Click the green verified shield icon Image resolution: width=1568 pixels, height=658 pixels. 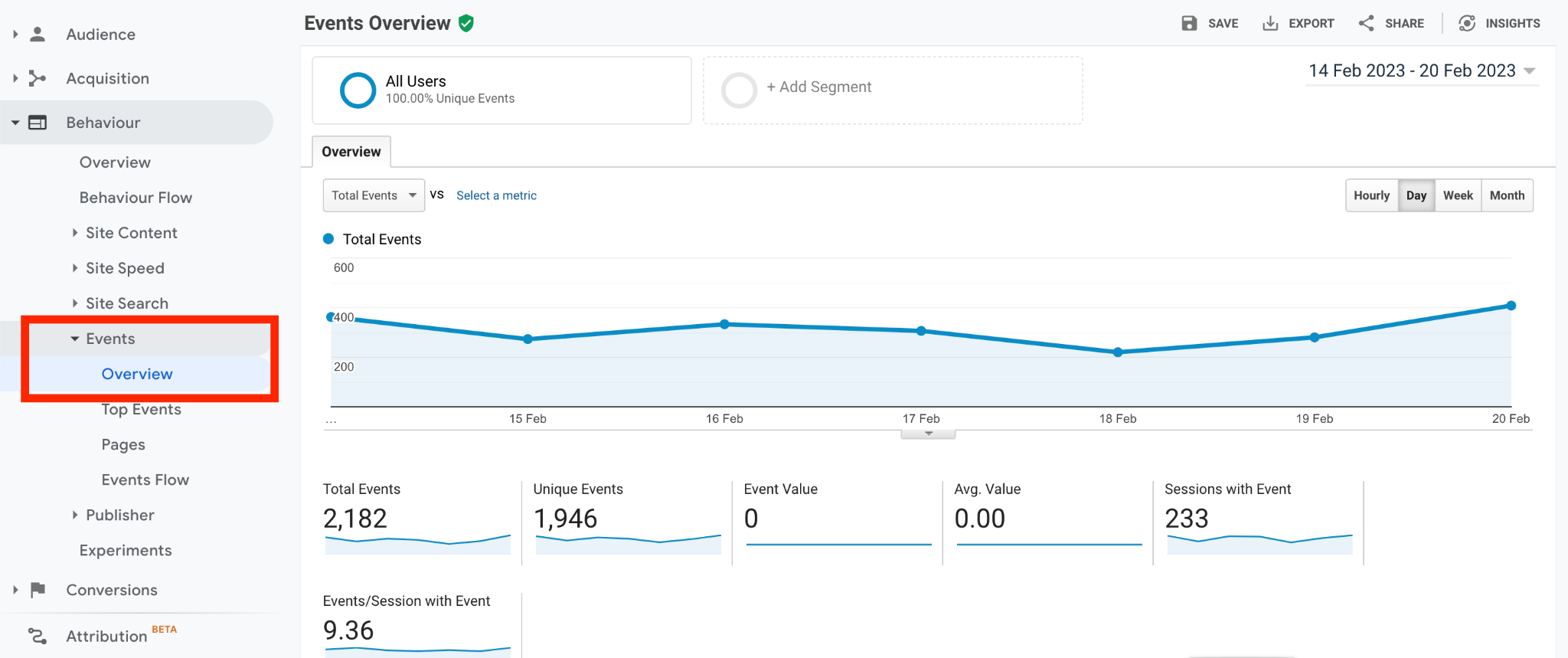point(466,23)
